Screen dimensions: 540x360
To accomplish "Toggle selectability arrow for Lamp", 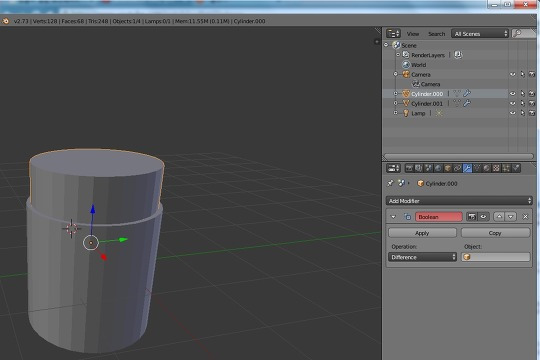I will pyautogui.click(x=522, y=113).
